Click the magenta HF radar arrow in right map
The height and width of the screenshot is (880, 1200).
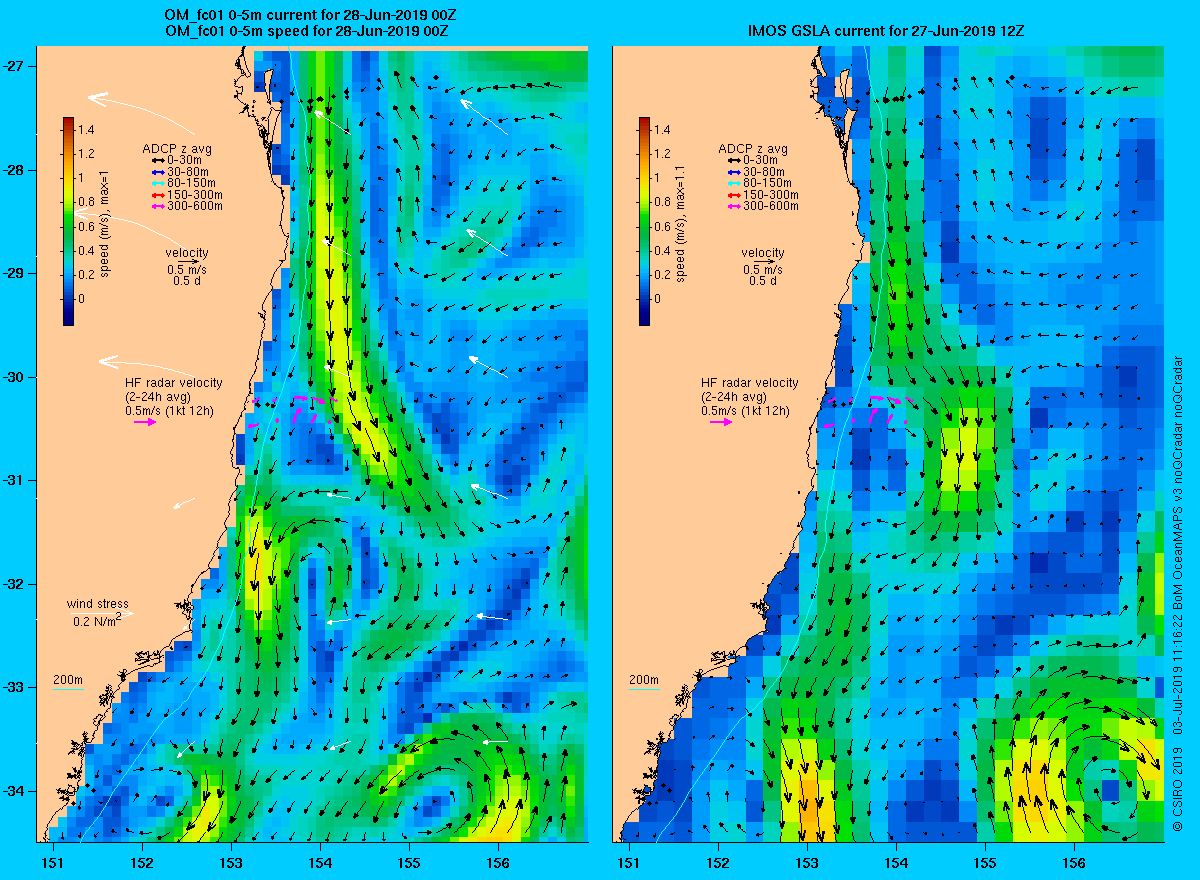[x=721, y=422]
